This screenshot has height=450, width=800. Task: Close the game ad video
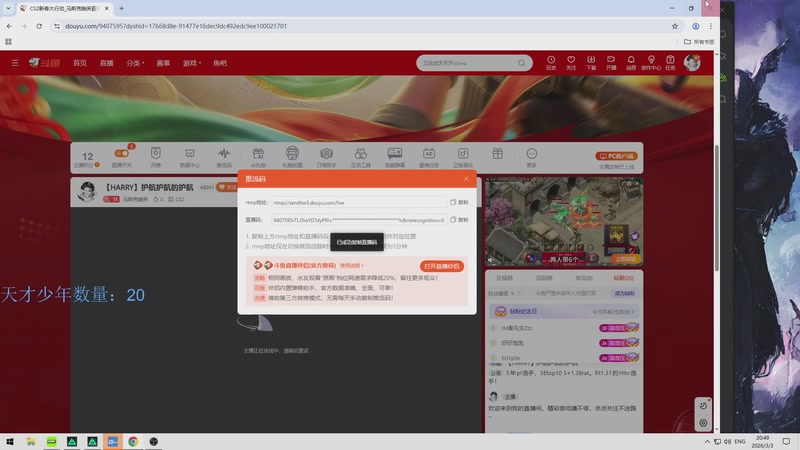point(637,183)
